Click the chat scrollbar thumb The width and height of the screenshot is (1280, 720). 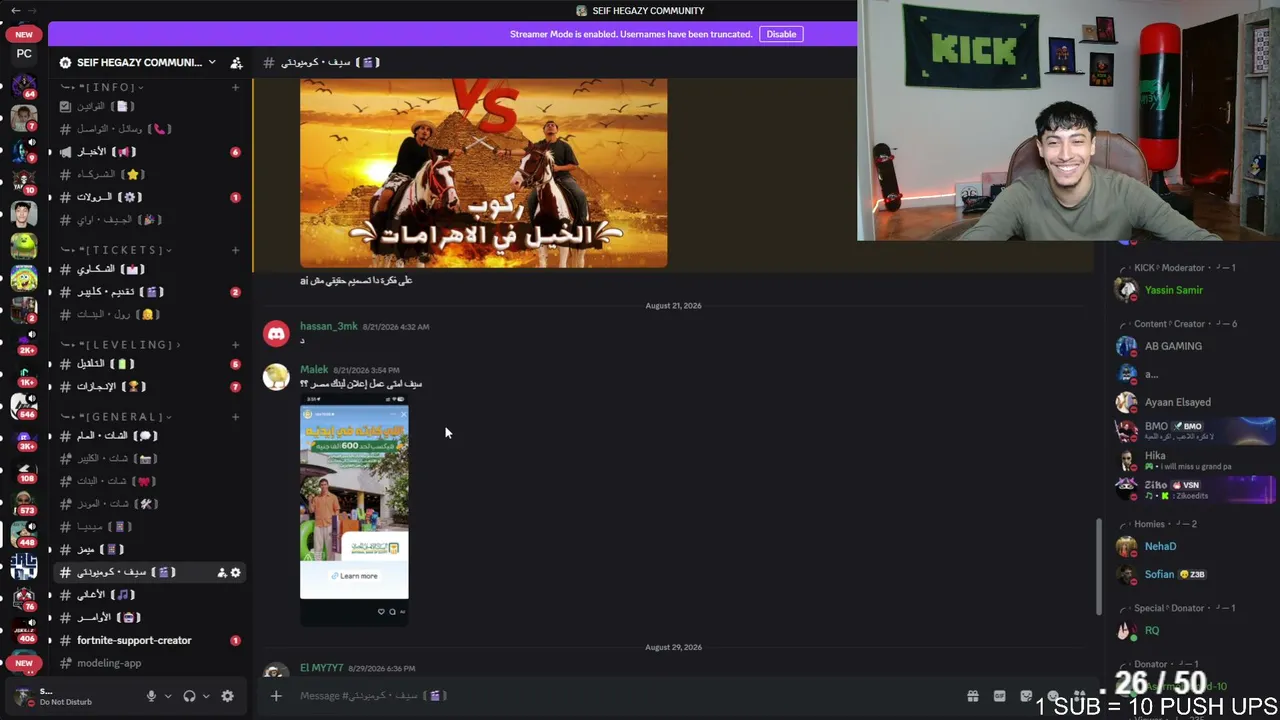pyautogui.click(x=1098, y=567)
